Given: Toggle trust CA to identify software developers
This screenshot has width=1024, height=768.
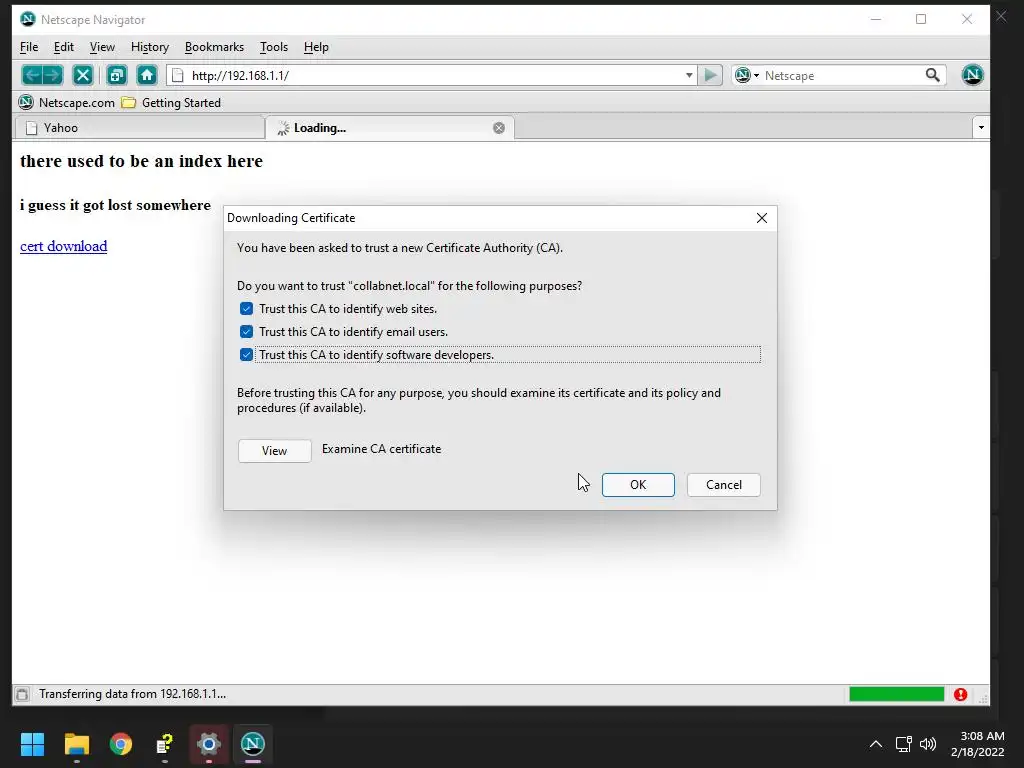Looking at the screenshot, I should coord(246,355).
